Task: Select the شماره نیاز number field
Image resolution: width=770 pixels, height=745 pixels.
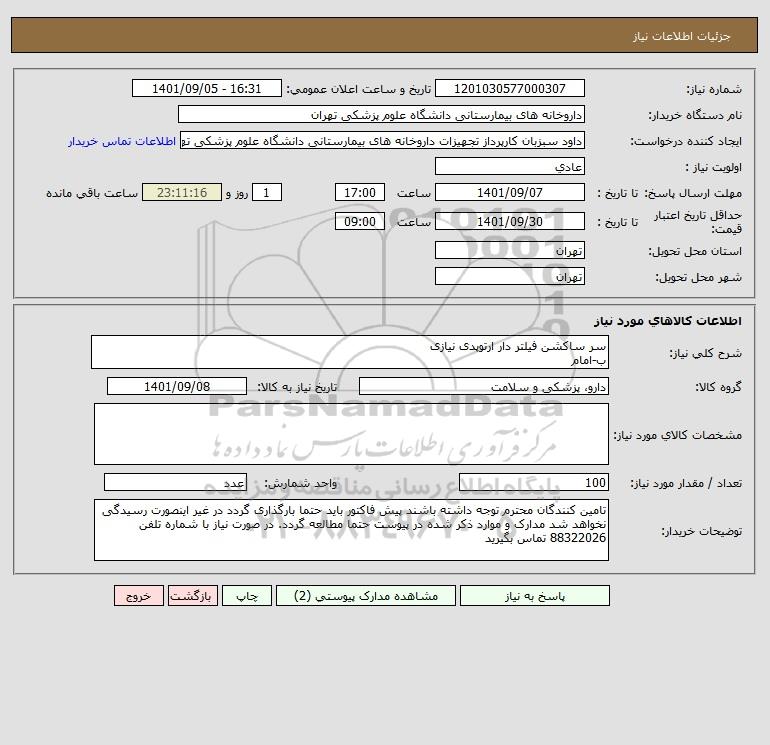Action: tap(510, 88)
